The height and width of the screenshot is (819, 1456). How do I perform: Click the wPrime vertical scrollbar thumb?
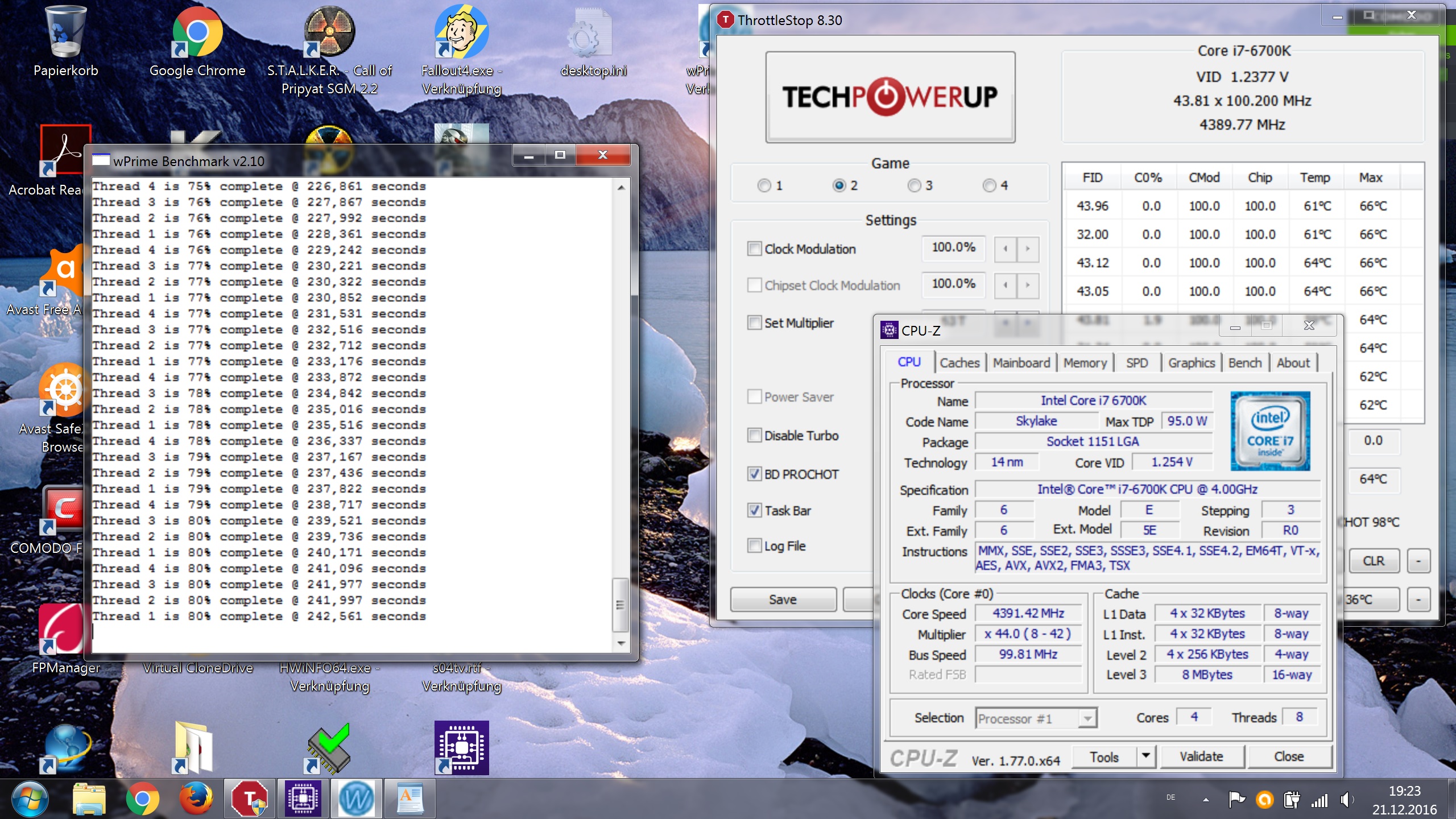(621, 605)
